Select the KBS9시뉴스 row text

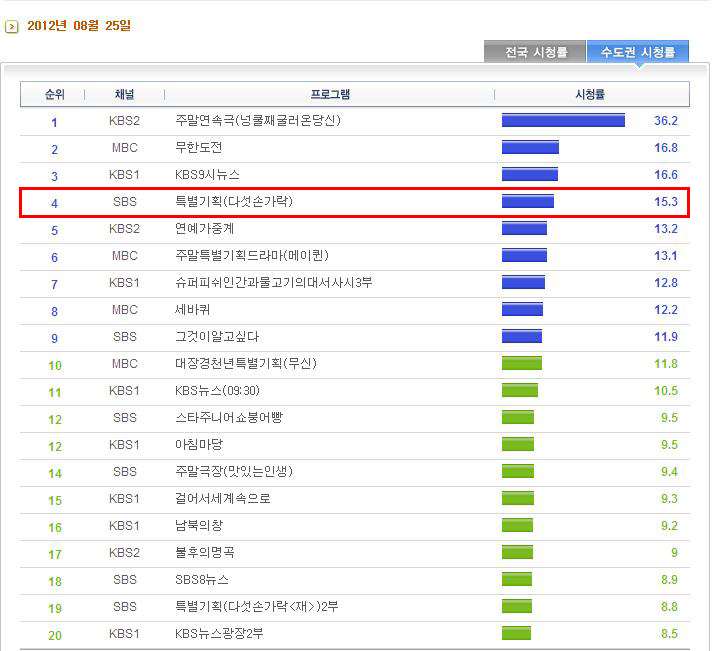pos(207,175)
